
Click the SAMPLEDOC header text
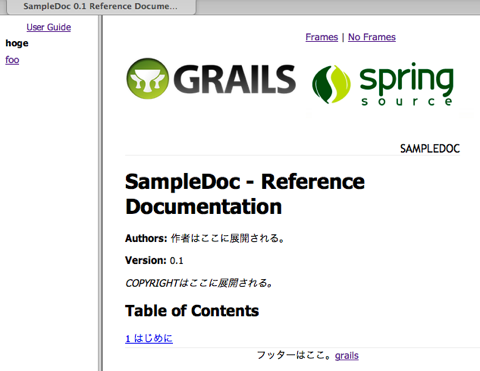[x=430, y=148]
